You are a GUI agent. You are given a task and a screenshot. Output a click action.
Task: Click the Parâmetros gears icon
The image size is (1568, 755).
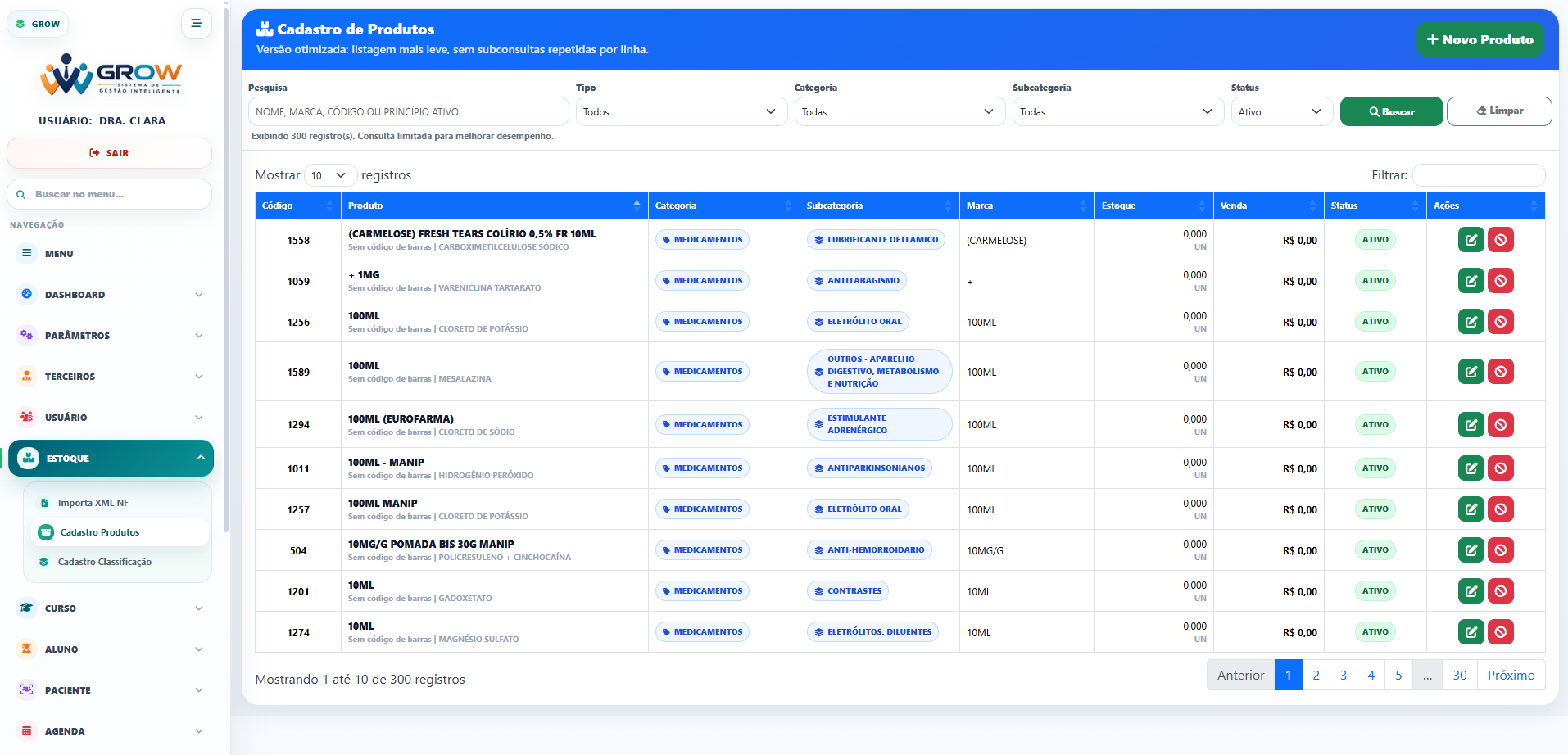coord(27,335)
